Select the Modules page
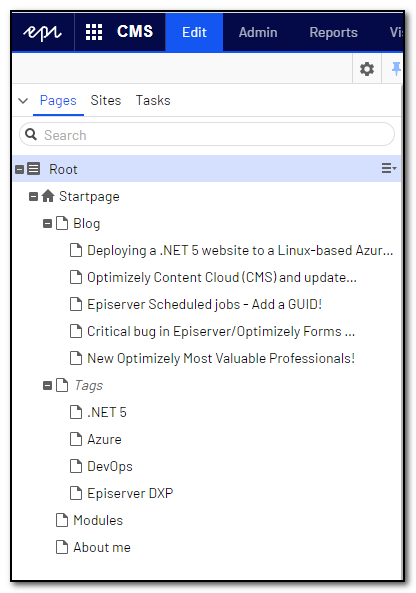This screenshot has height=593, width=416. (98, 520)
